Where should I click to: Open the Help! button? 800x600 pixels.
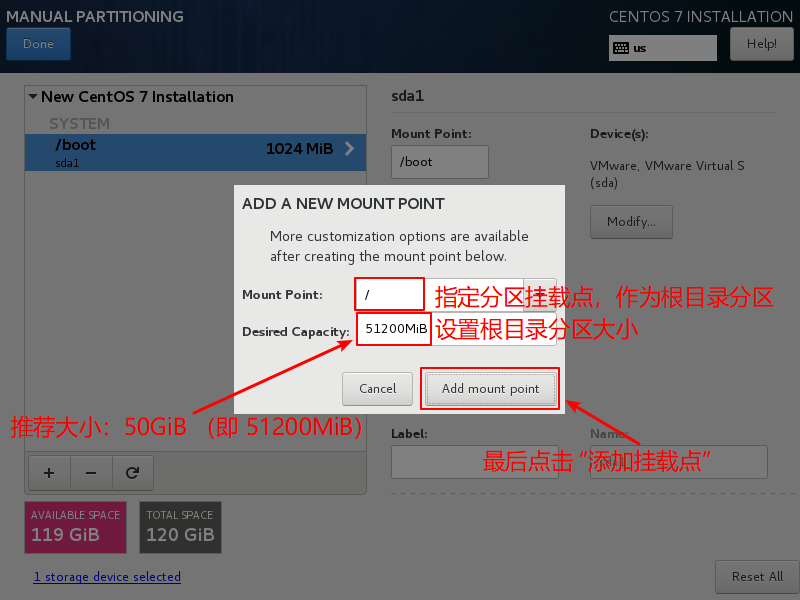coord(761,44)
